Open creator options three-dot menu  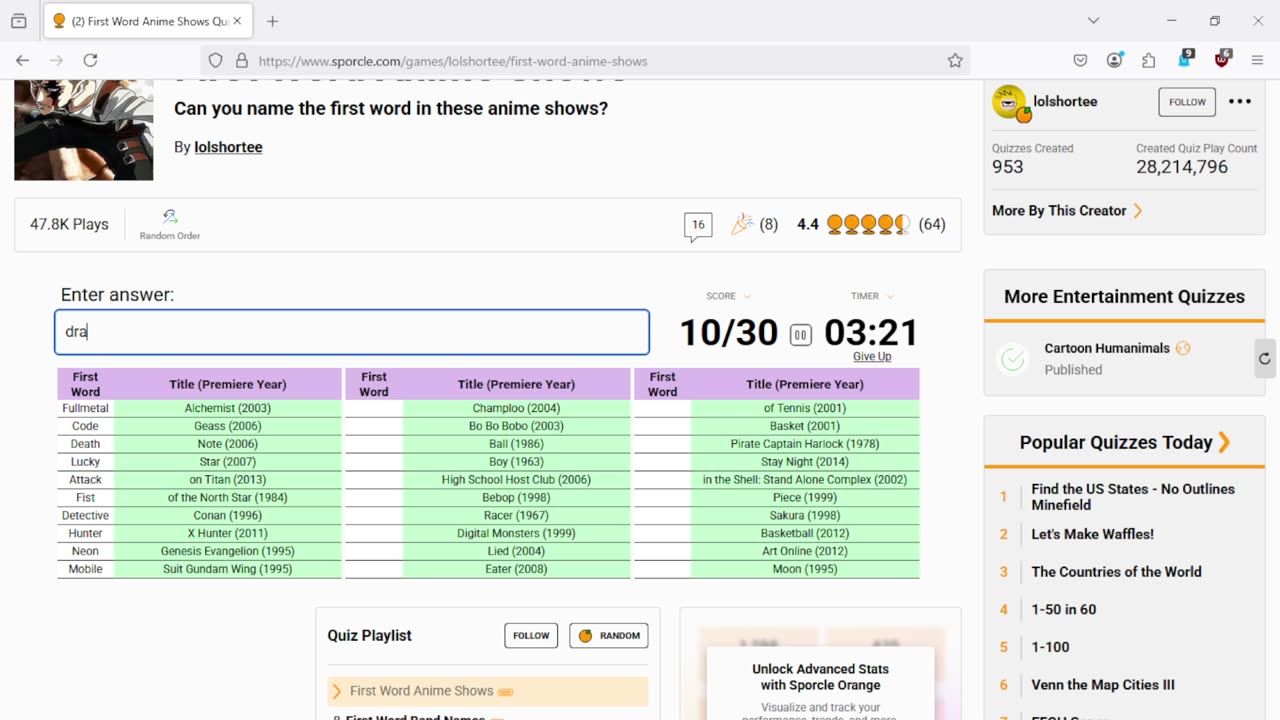pyautogui.click(x=1240, y=102)
